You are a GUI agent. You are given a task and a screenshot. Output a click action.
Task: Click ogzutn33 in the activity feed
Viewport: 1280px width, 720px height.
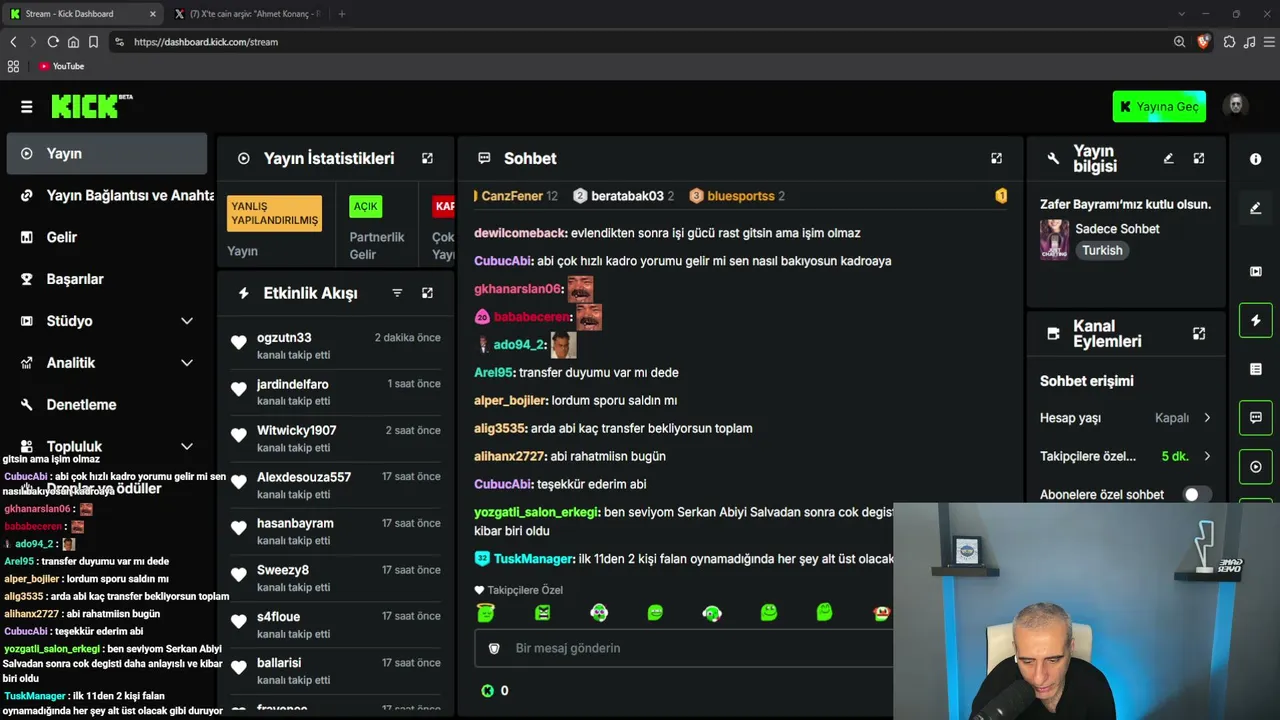(x=284, y=338)
